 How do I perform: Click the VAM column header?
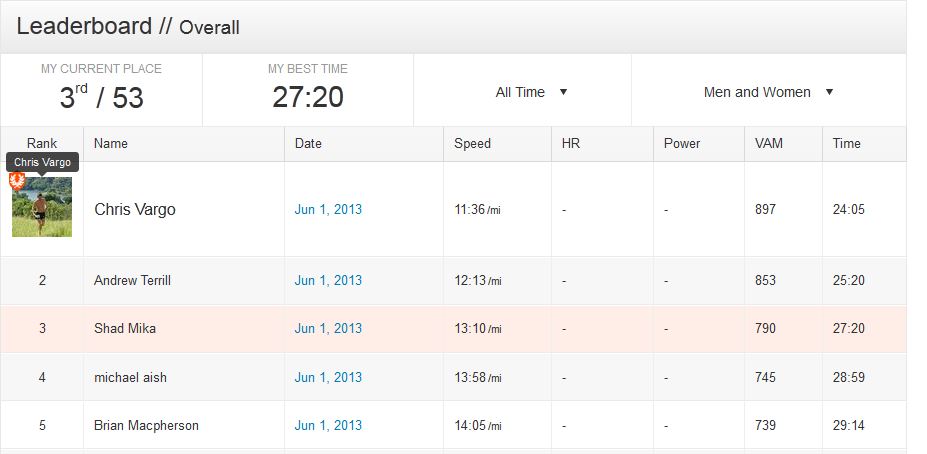pyautogui.click(x=769, y=144)
